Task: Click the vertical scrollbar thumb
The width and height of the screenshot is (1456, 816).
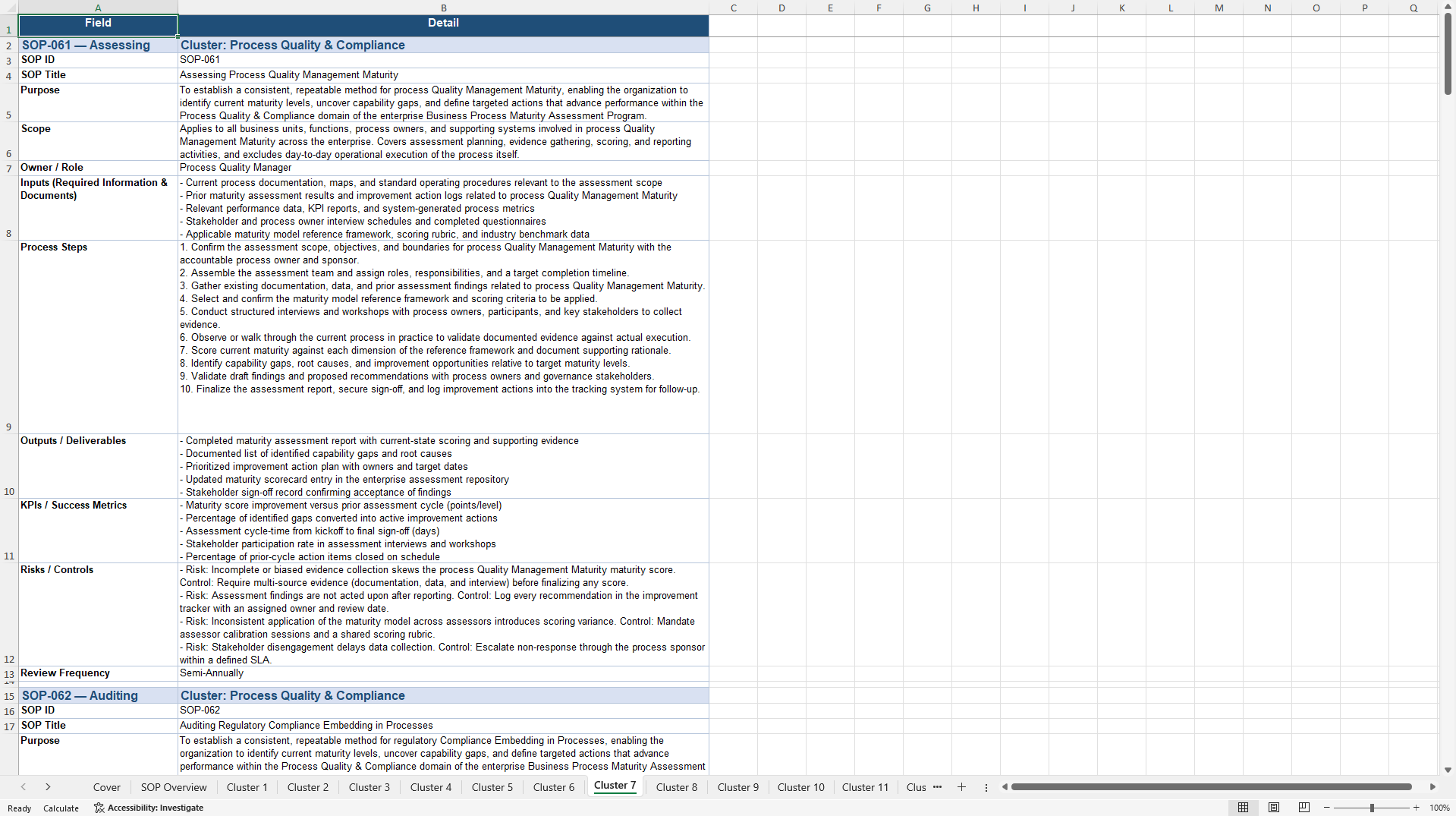Action: 1448,54
